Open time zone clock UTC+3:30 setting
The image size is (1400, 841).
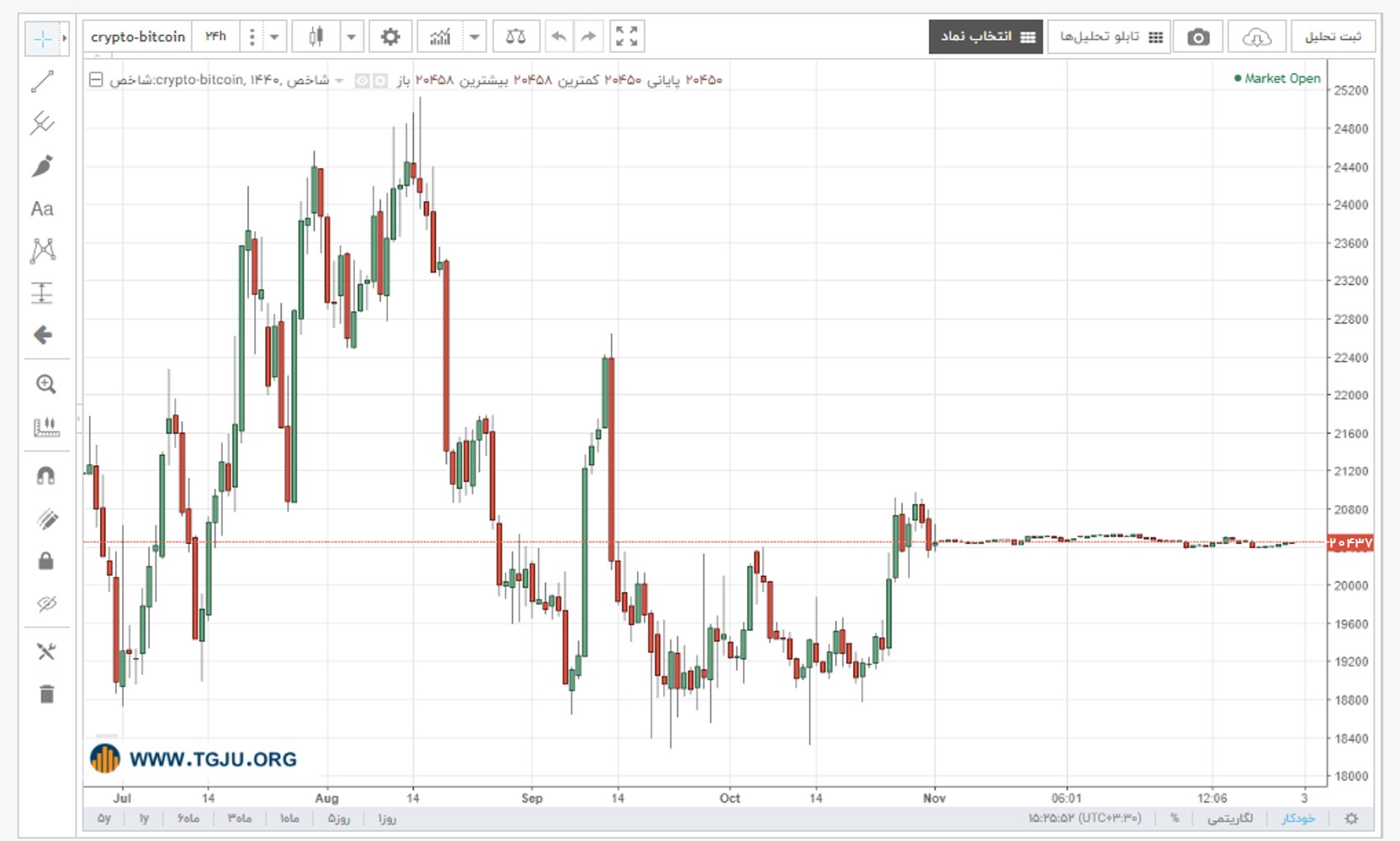pyautogui.click(x=1084, y=818)
